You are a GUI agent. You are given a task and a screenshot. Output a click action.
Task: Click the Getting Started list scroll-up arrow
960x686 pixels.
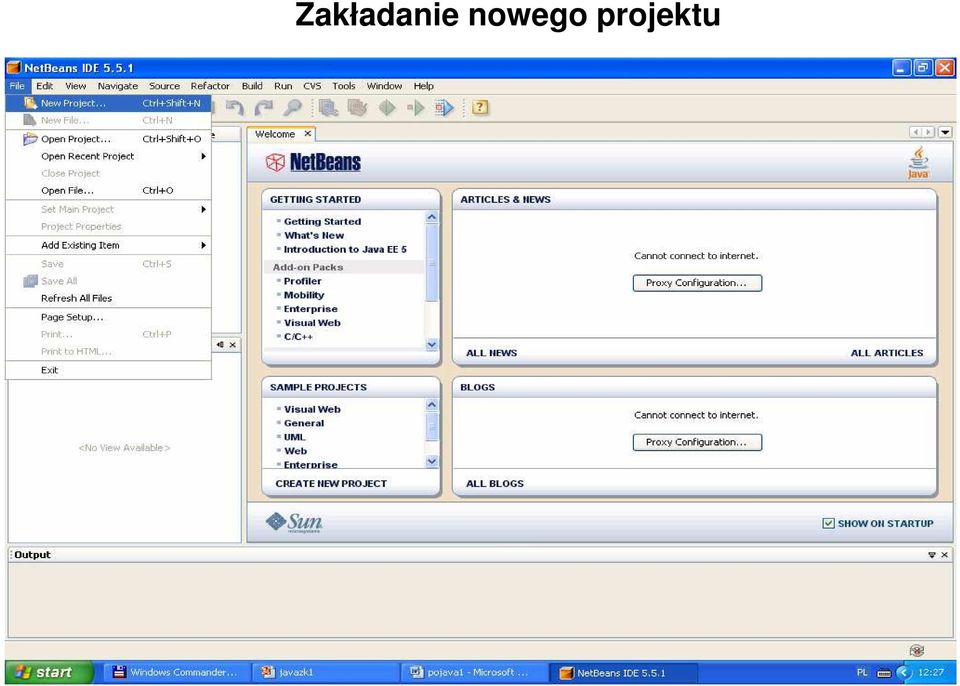(432, 217)
